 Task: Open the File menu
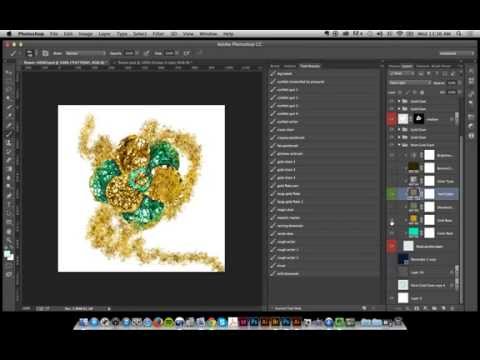tap(54, 34)
